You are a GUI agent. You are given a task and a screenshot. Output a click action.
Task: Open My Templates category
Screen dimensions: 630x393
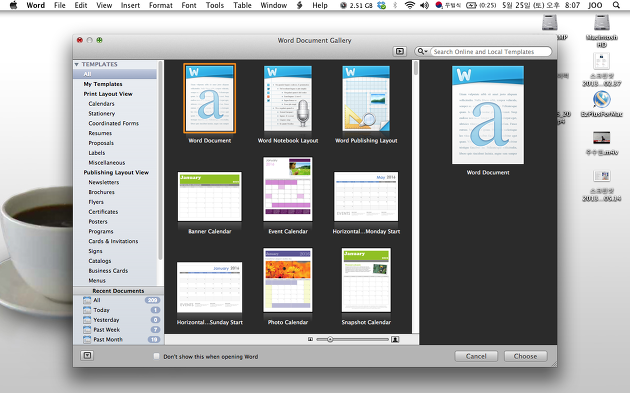tap(103, 84)
